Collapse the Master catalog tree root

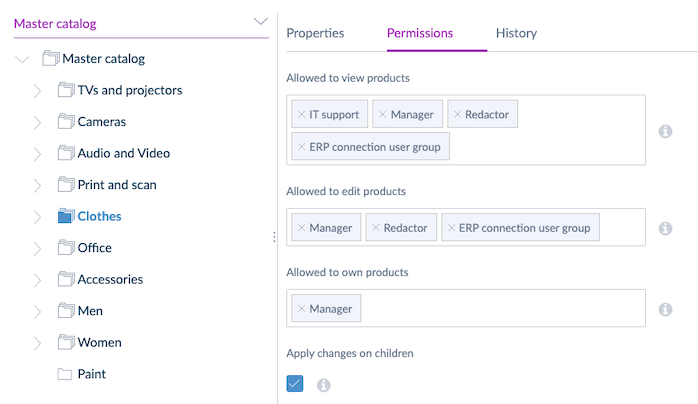coord(22,59)
